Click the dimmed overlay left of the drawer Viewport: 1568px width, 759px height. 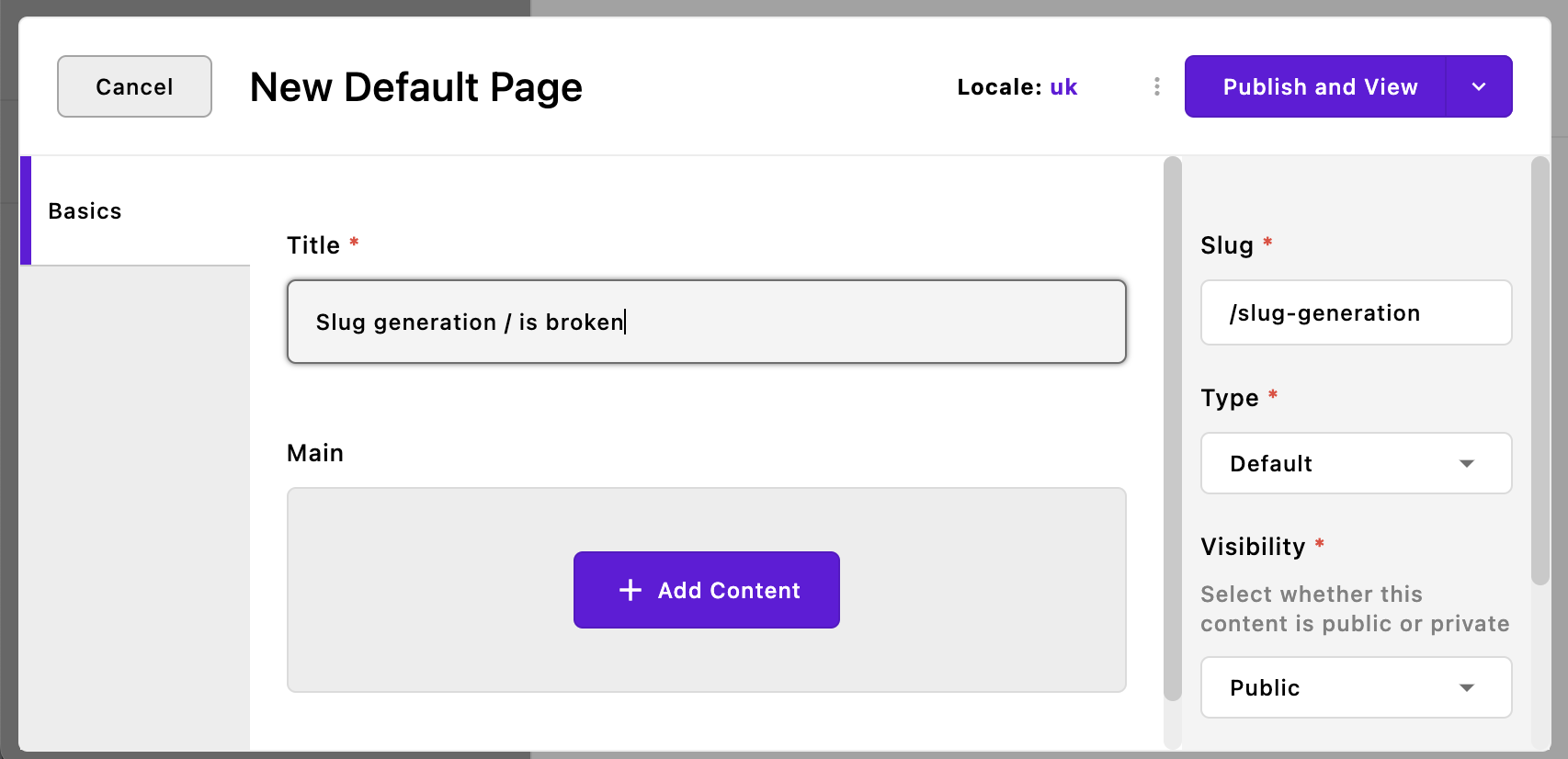(8, 368)
